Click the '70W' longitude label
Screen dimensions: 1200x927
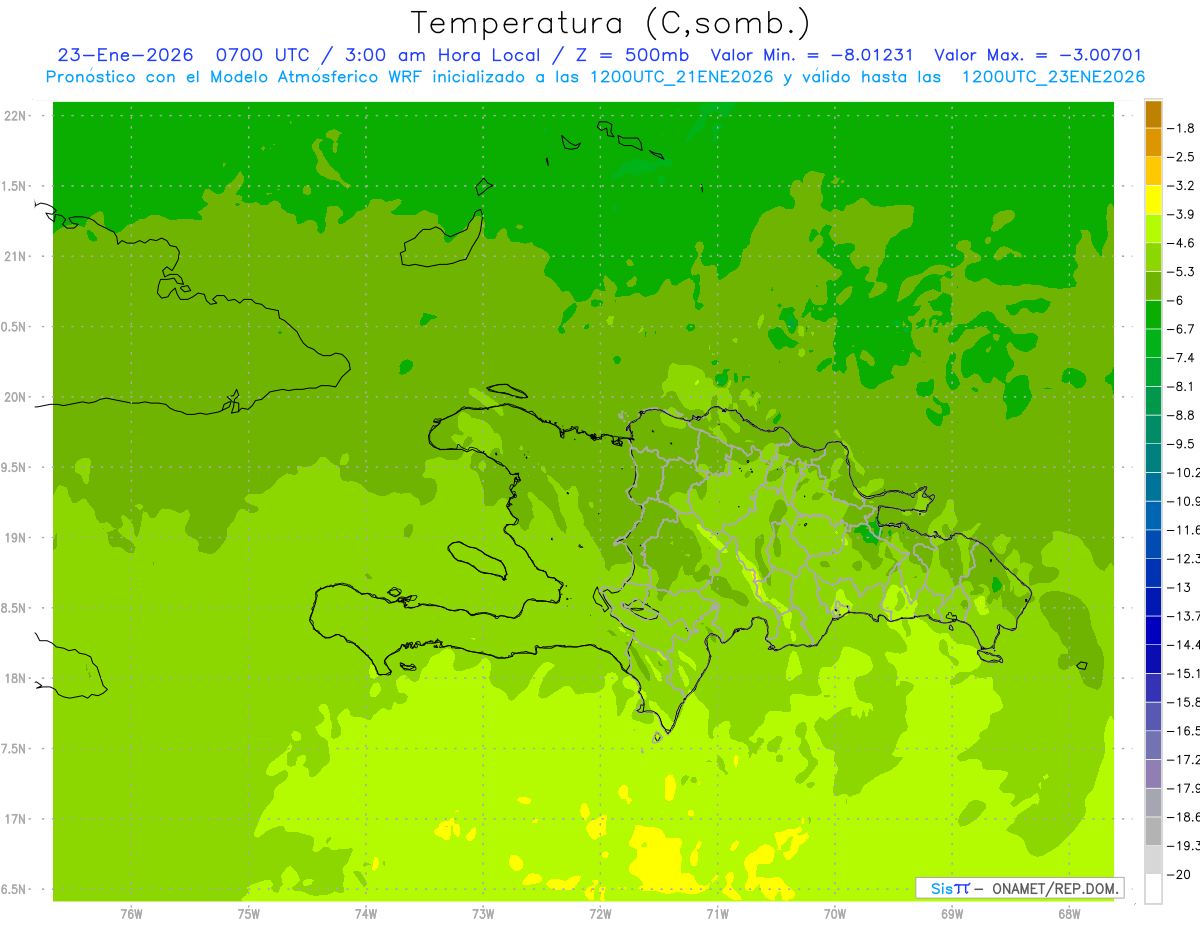[x=835, y=913]
